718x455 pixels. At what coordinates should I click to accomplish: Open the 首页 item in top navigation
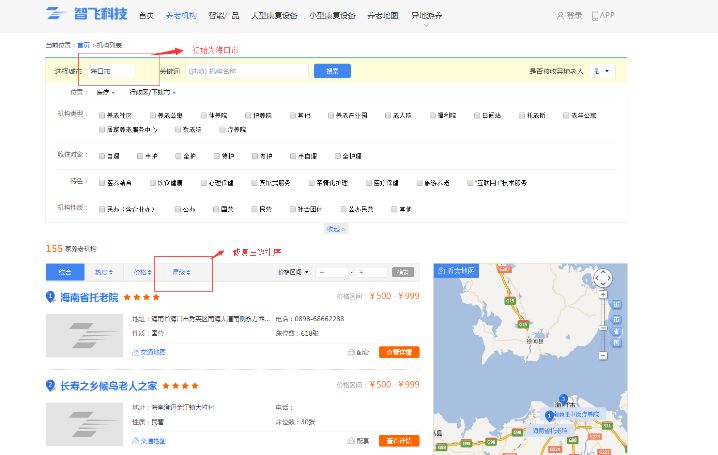click(x=147, y=16)
